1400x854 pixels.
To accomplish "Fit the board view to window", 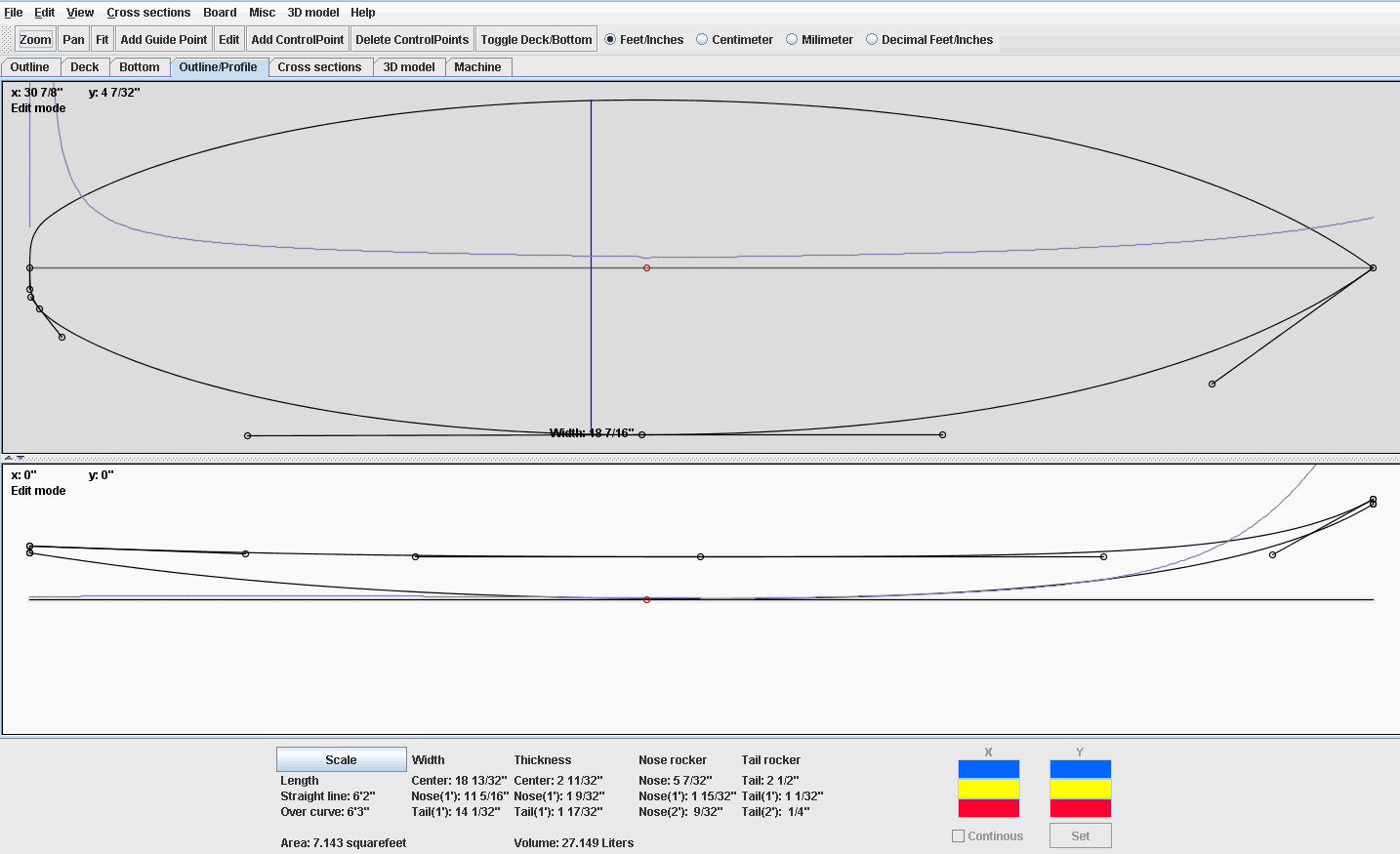I will (x=102, y=39).
